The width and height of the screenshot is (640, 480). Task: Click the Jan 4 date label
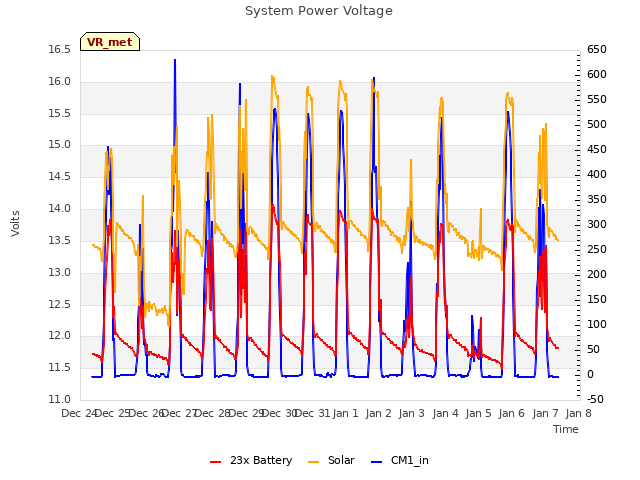445,413
